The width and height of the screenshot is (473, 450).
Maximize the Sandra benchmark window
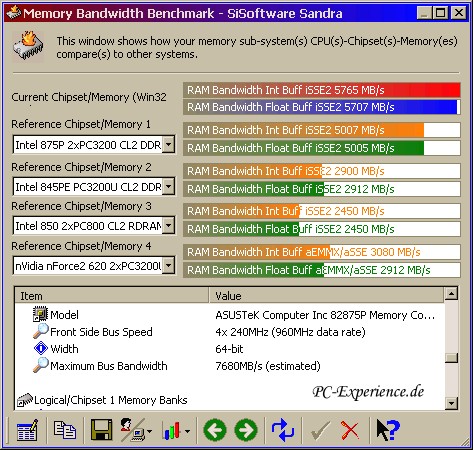440,13
